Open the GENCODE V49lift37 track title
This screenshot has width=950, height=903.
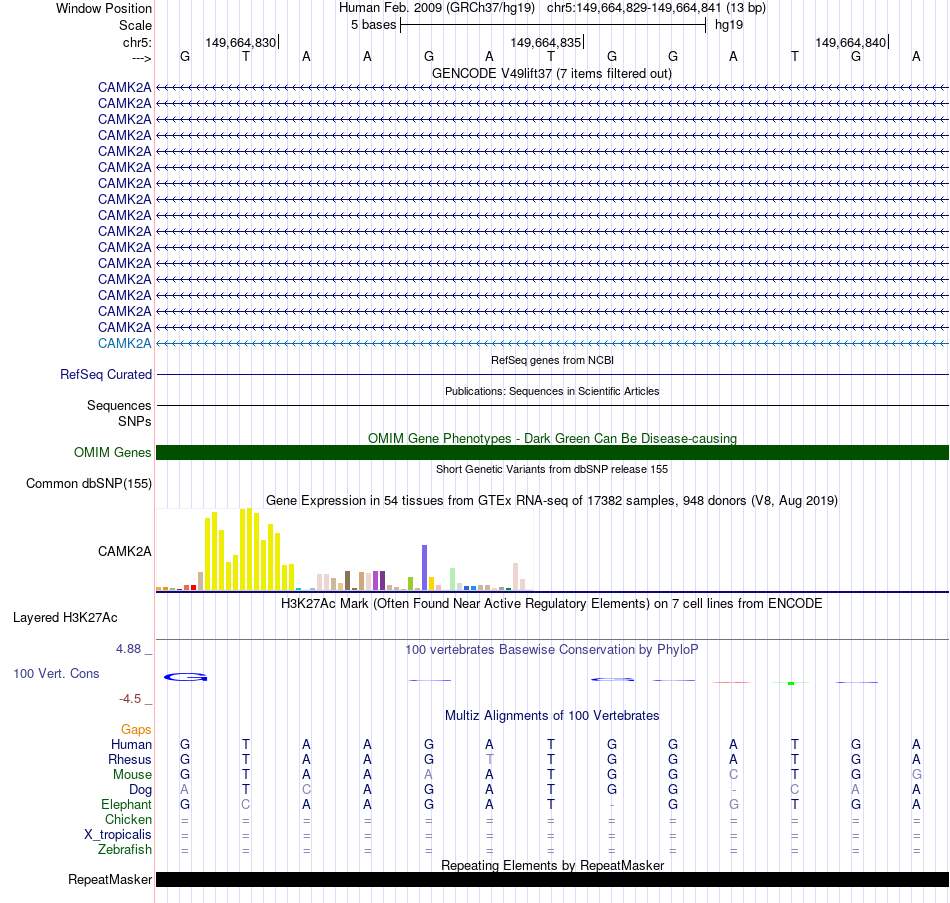(x=552, y=73)
